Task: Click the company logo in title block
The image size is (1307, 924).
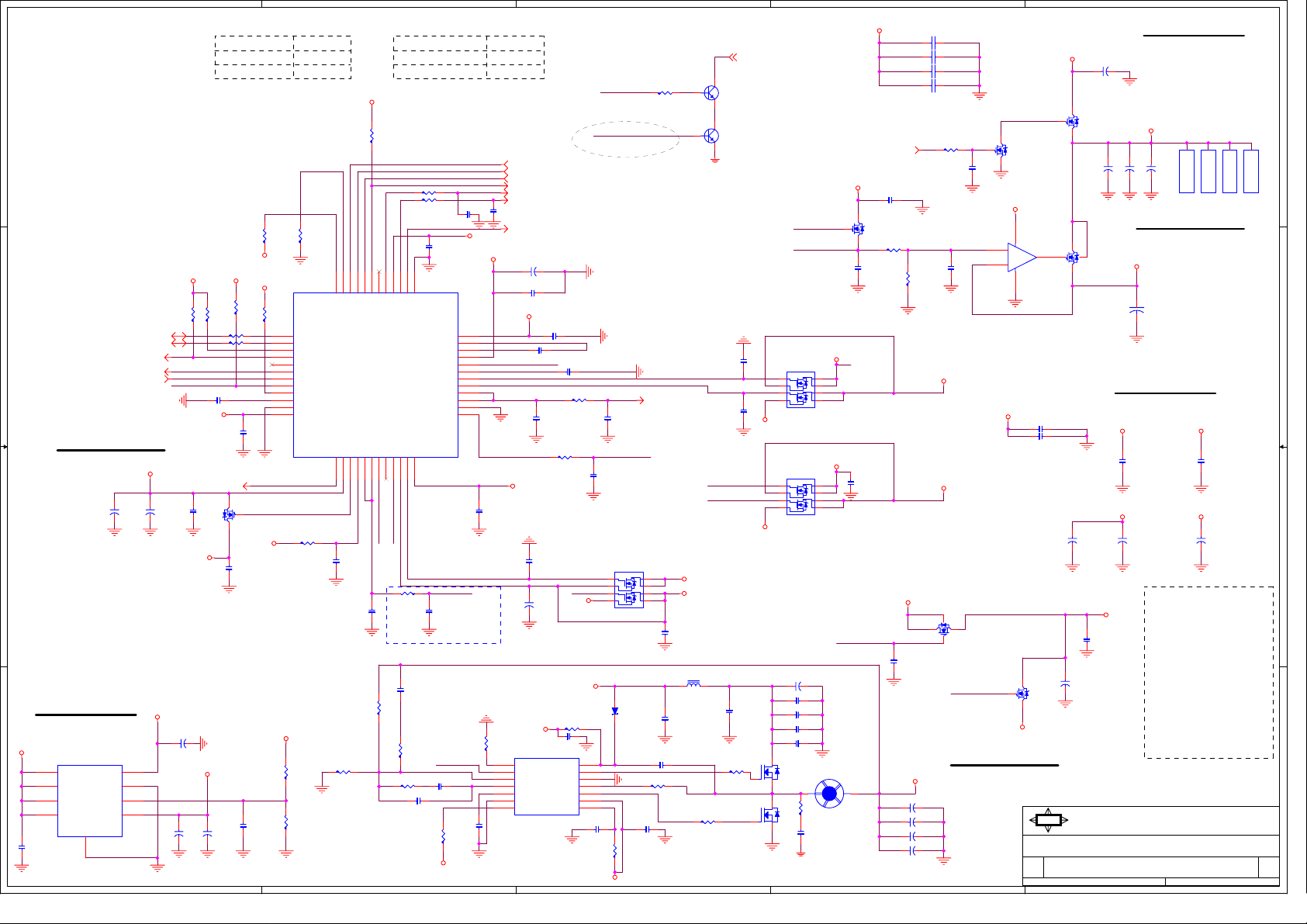Action: click(x=1049, y=820)
